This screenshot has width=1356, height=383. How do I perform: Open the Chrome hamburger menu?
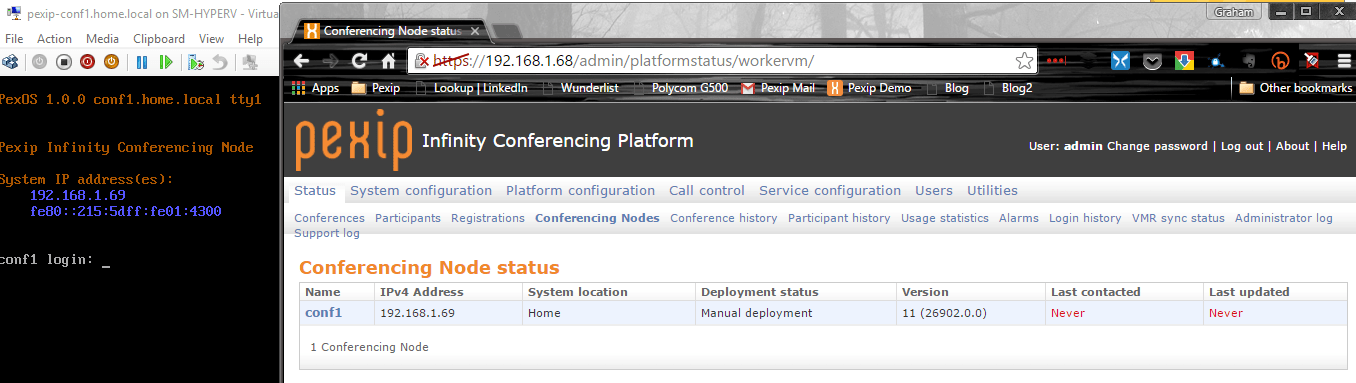coord(1343,61)
